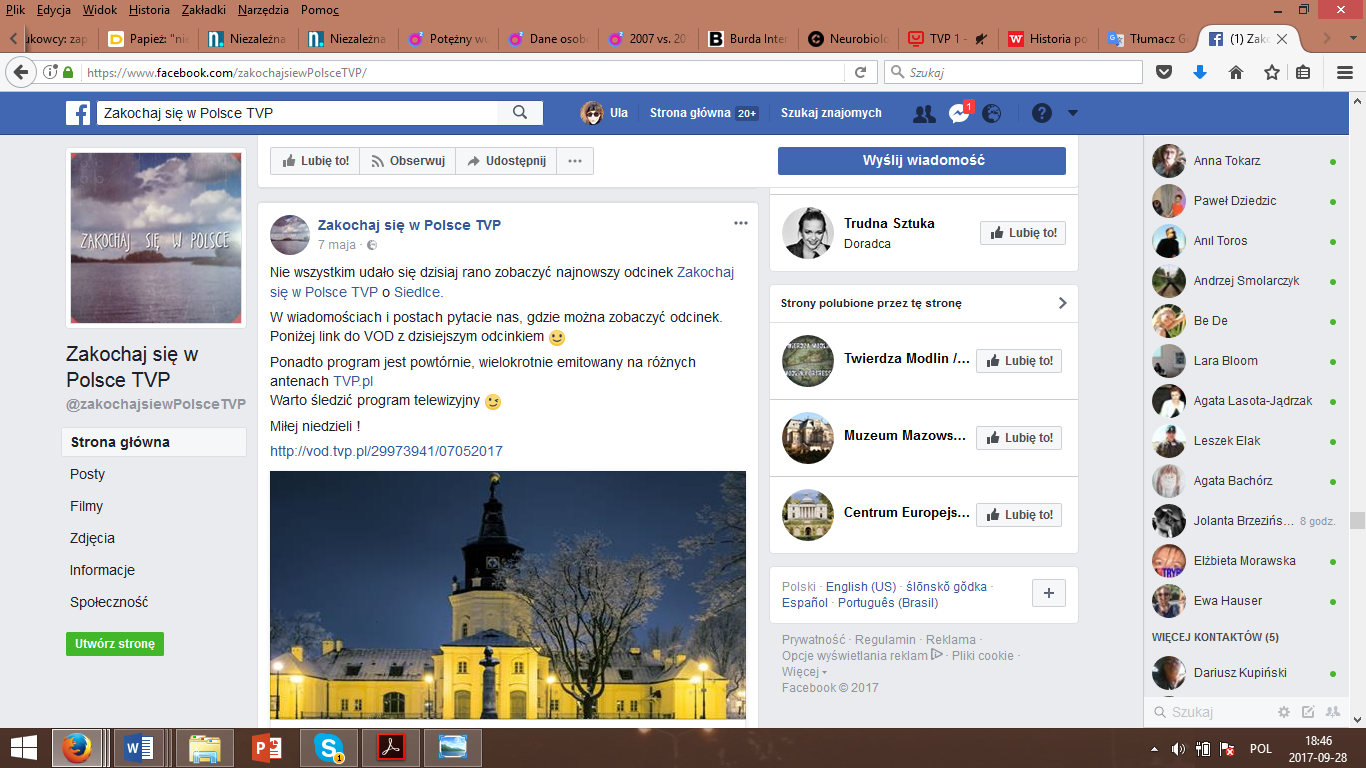Open Pocket icon in Firefox toolbar

click(1164, 72)
